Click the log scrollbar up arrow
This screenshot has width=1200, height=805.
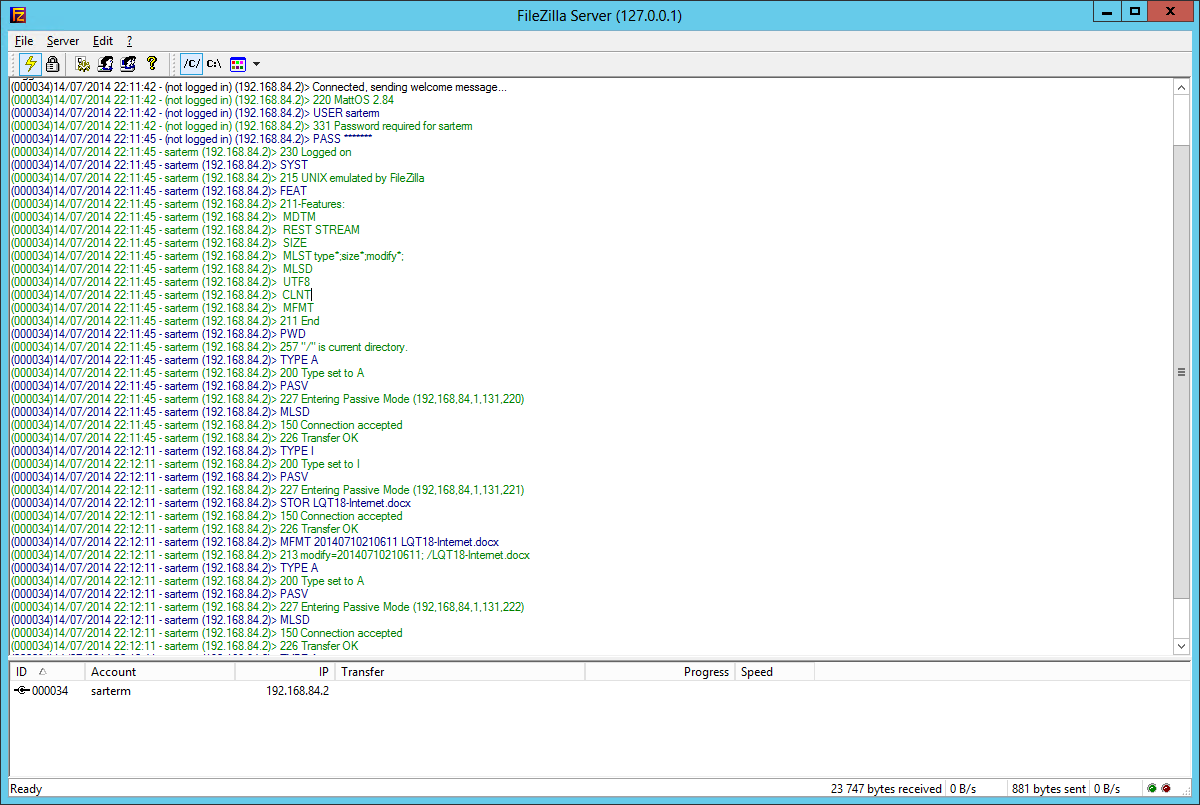[1181, 87]
